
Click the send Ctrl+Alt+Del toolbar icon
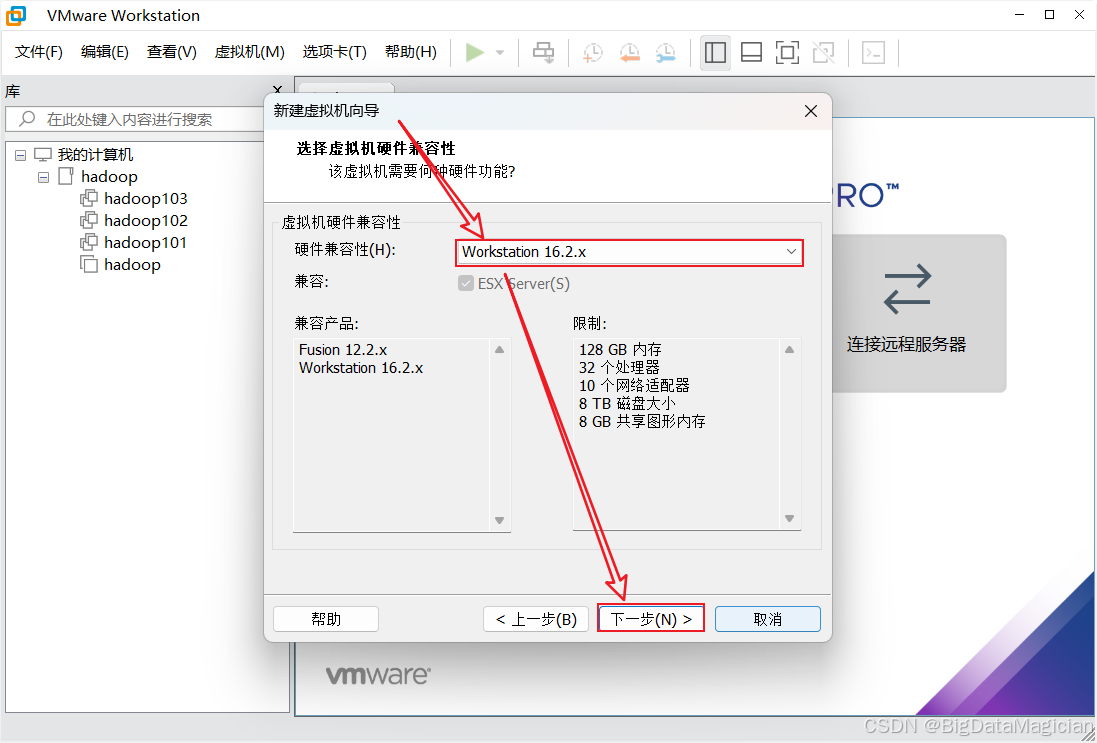coord(544,52)
